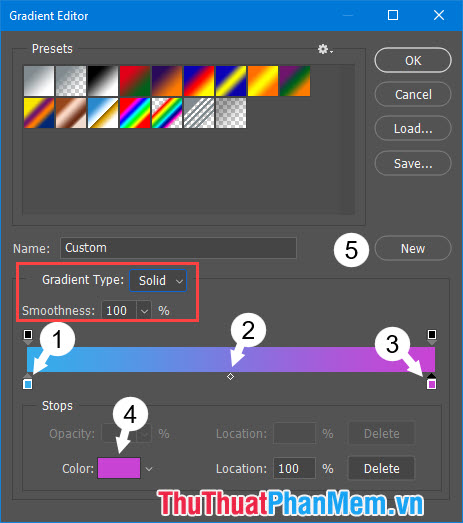Select the purple color stop

coord(432,382)
